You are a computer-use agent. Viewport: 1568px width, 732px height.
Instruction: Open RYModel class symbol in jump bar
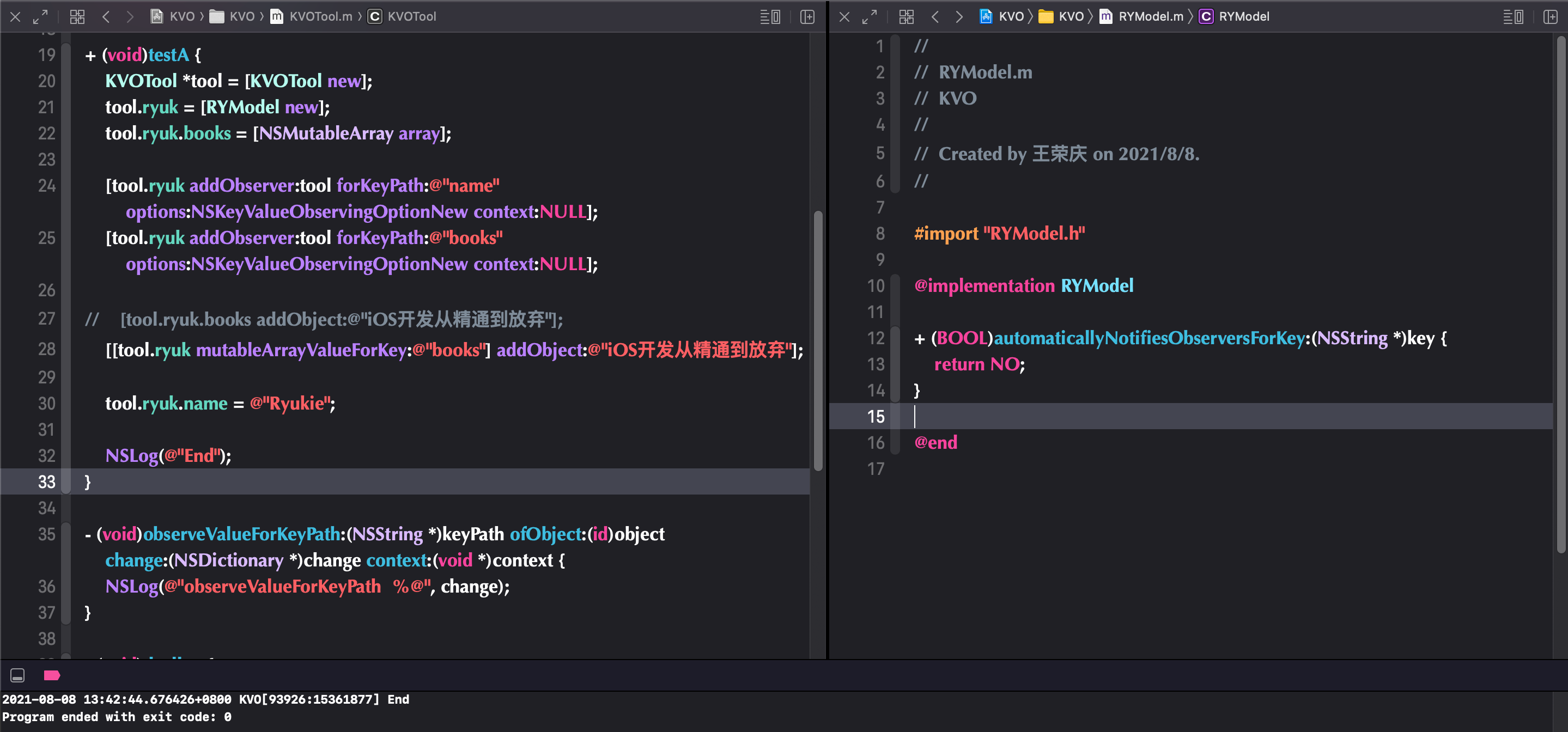pyautogui.click(x=1234, y=16)
